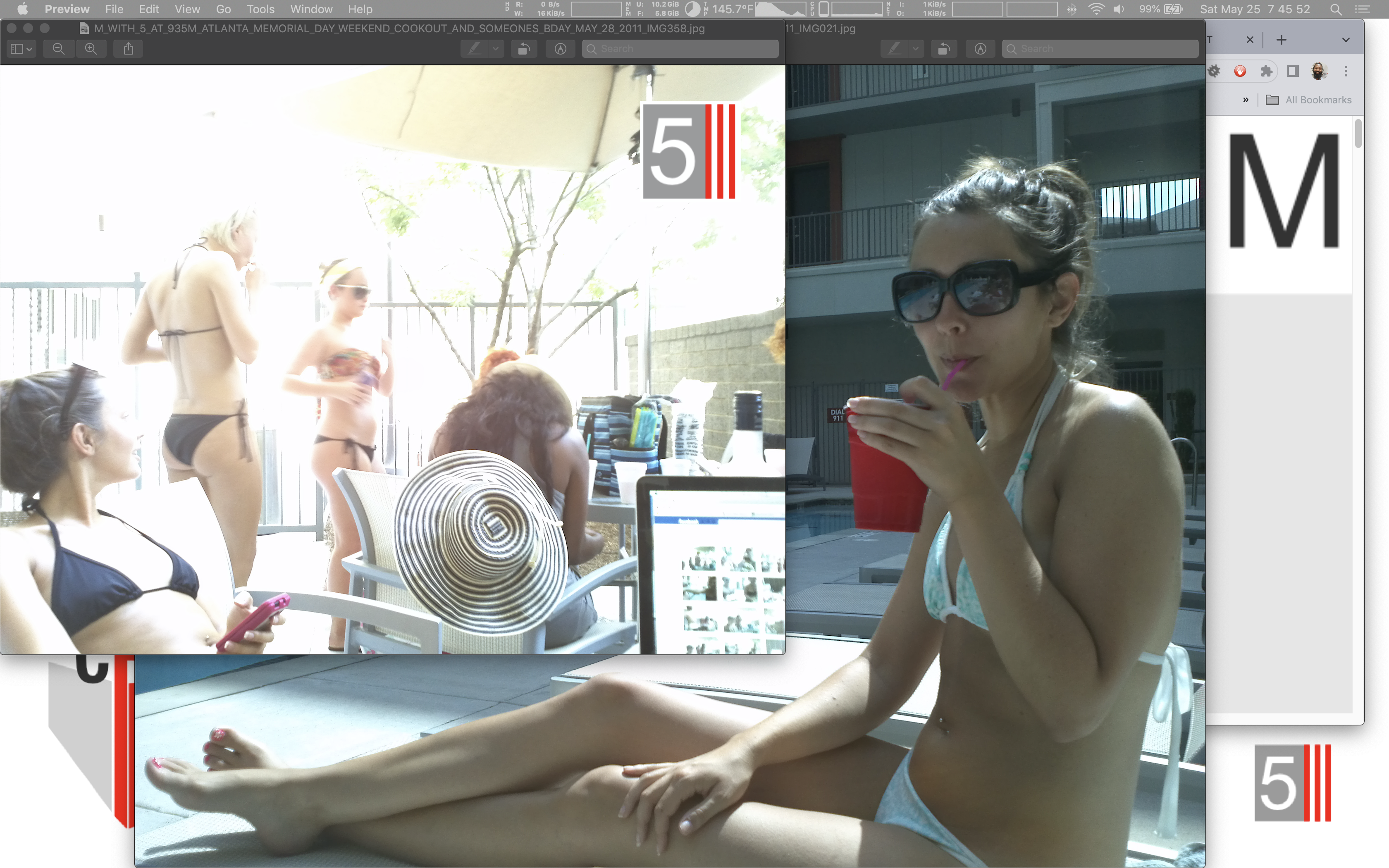Zoom in on the IMG358 photo
This screenshot has width=1389, height=868.
tap(91, 49)
